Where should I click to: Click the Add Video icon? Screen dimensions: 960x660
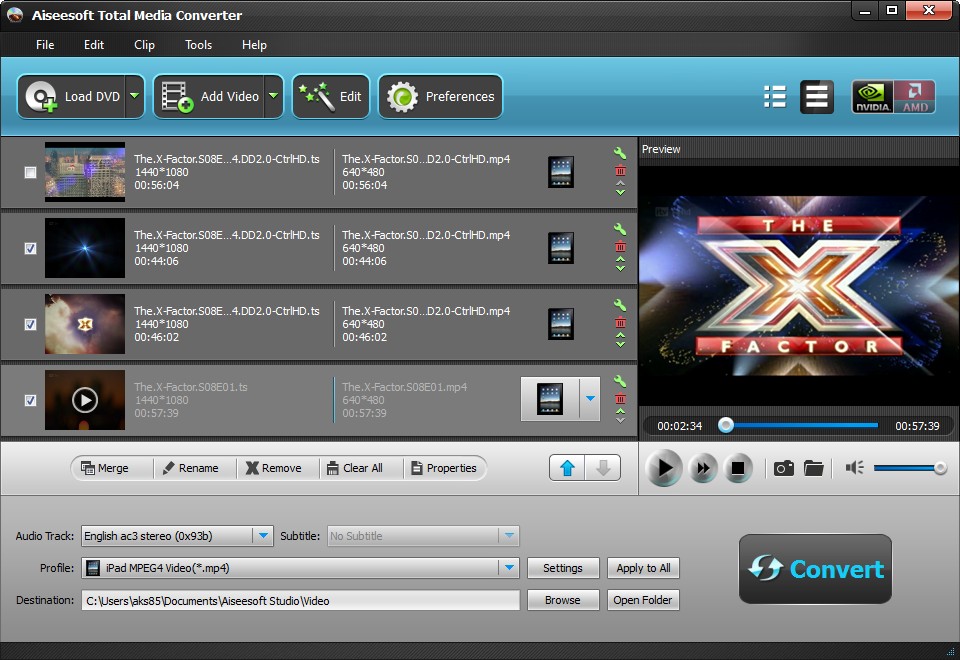(175, 96)
